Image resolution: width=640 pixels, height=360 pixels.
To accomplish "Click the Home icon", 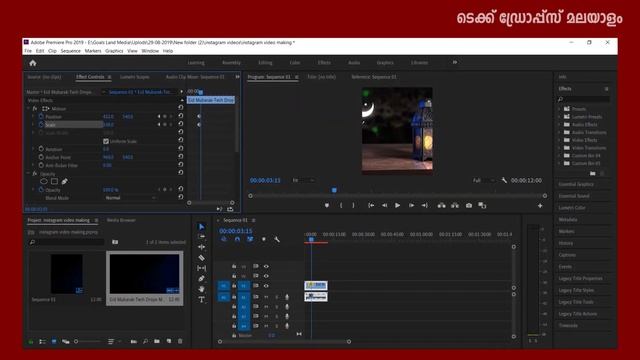I will (x=33, y=63).
